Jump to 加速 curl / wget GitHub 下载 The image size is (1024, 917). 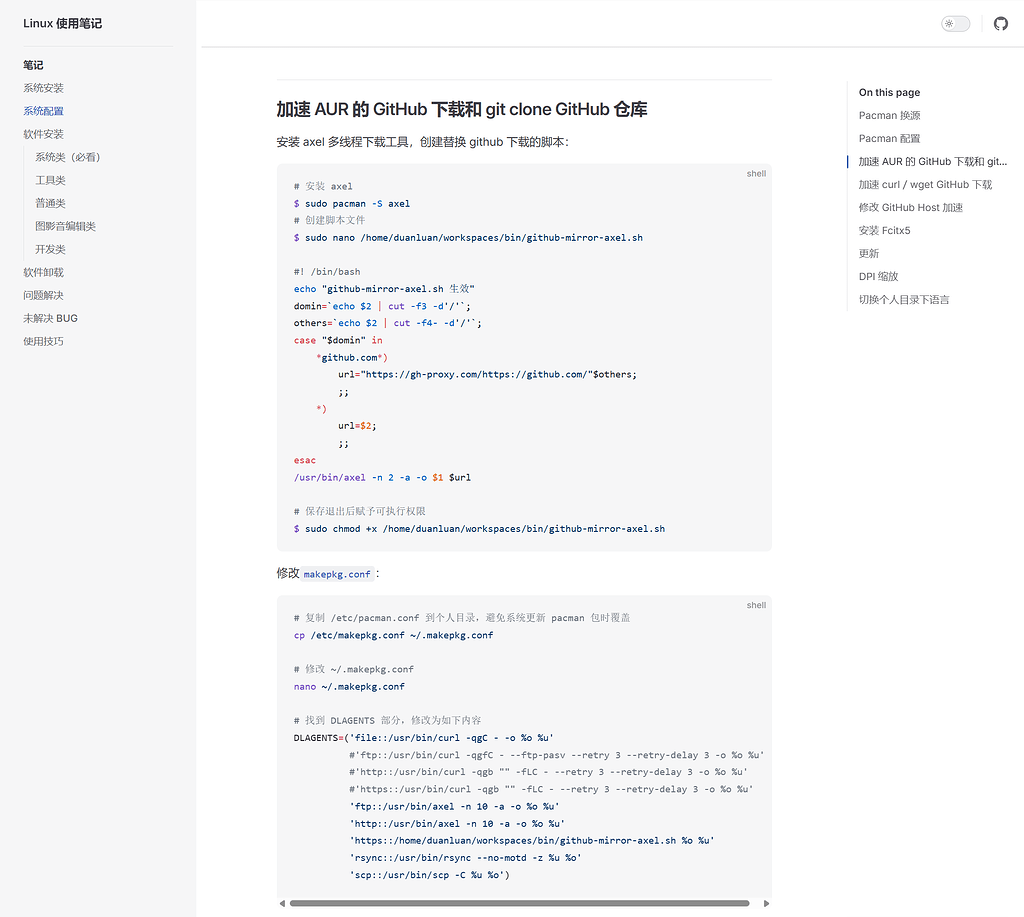pyautogui.click(x=925, y=184)
